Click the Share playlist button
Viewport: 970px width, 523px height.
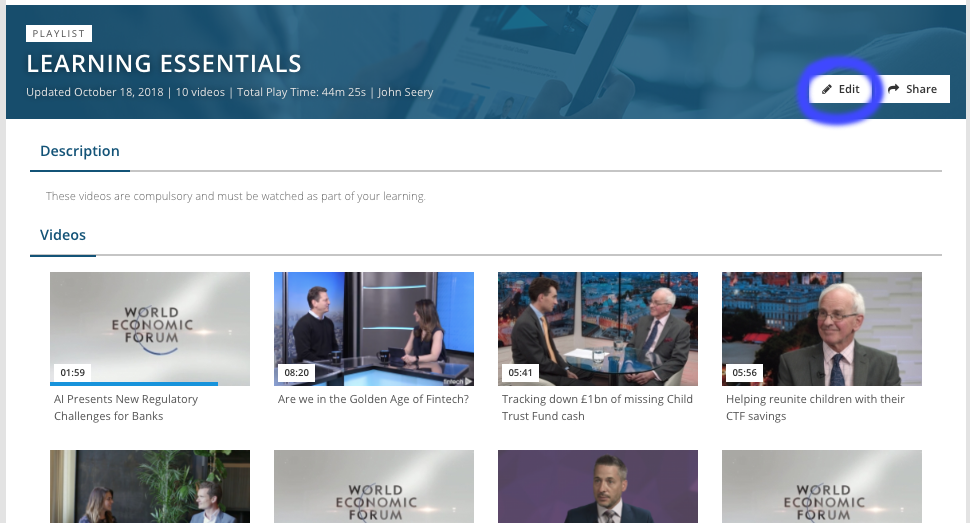tap(911, 89)
